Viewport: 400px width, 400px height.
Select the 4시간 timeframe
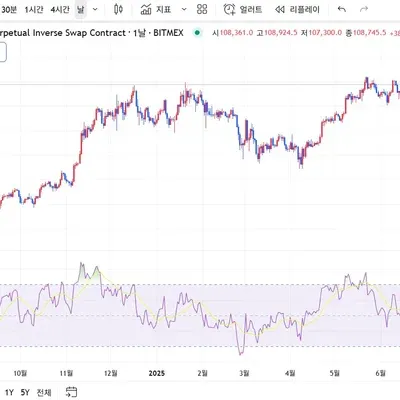coord(60,10)
